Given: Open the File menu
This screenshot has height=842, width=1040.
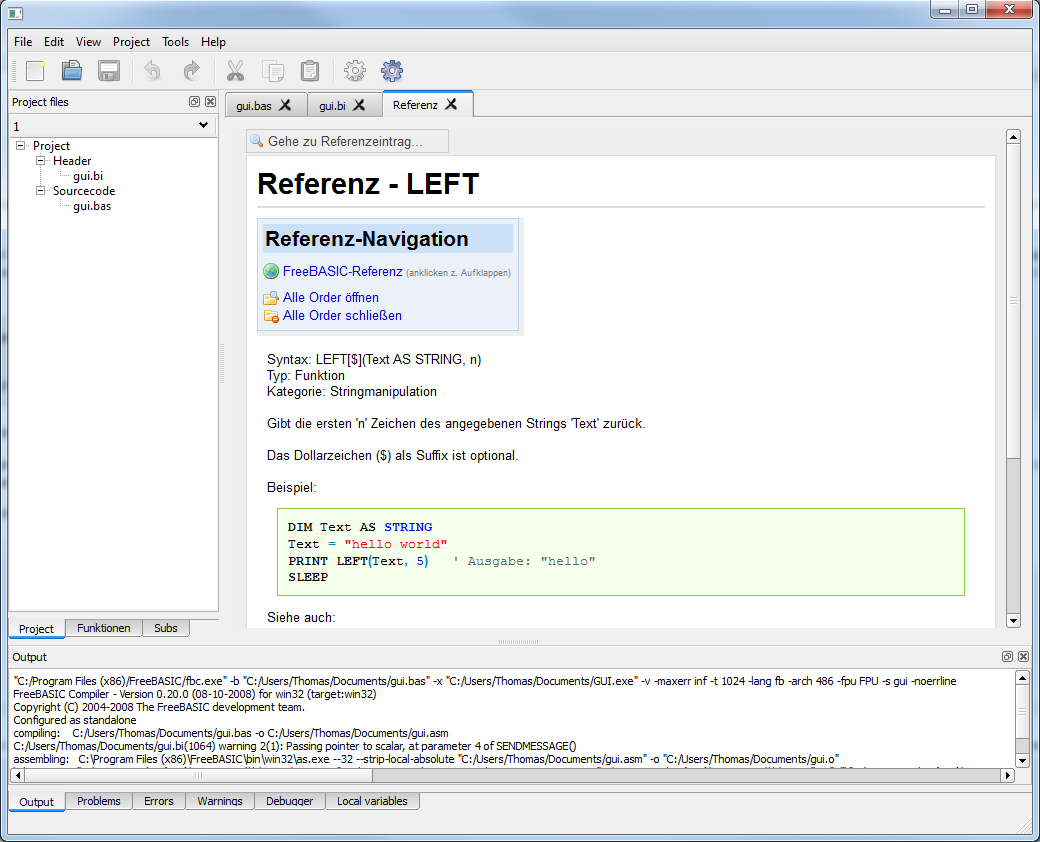Looking at the screenshot, I should click(x=23, y=42).
